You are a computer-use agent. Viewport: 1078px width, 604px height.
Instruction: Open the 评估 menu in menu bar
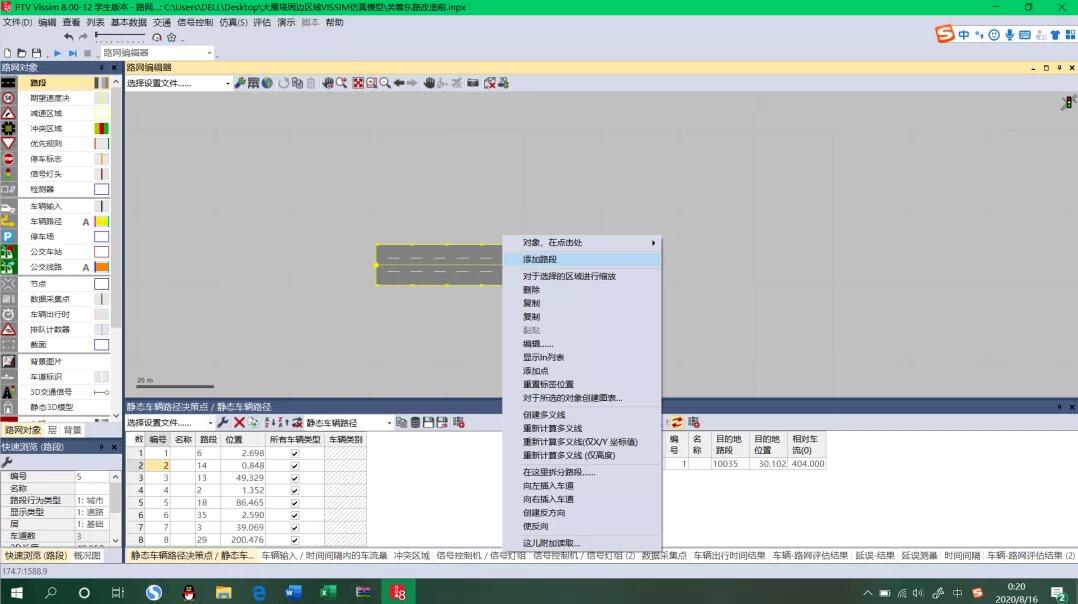tap(262, 22)
